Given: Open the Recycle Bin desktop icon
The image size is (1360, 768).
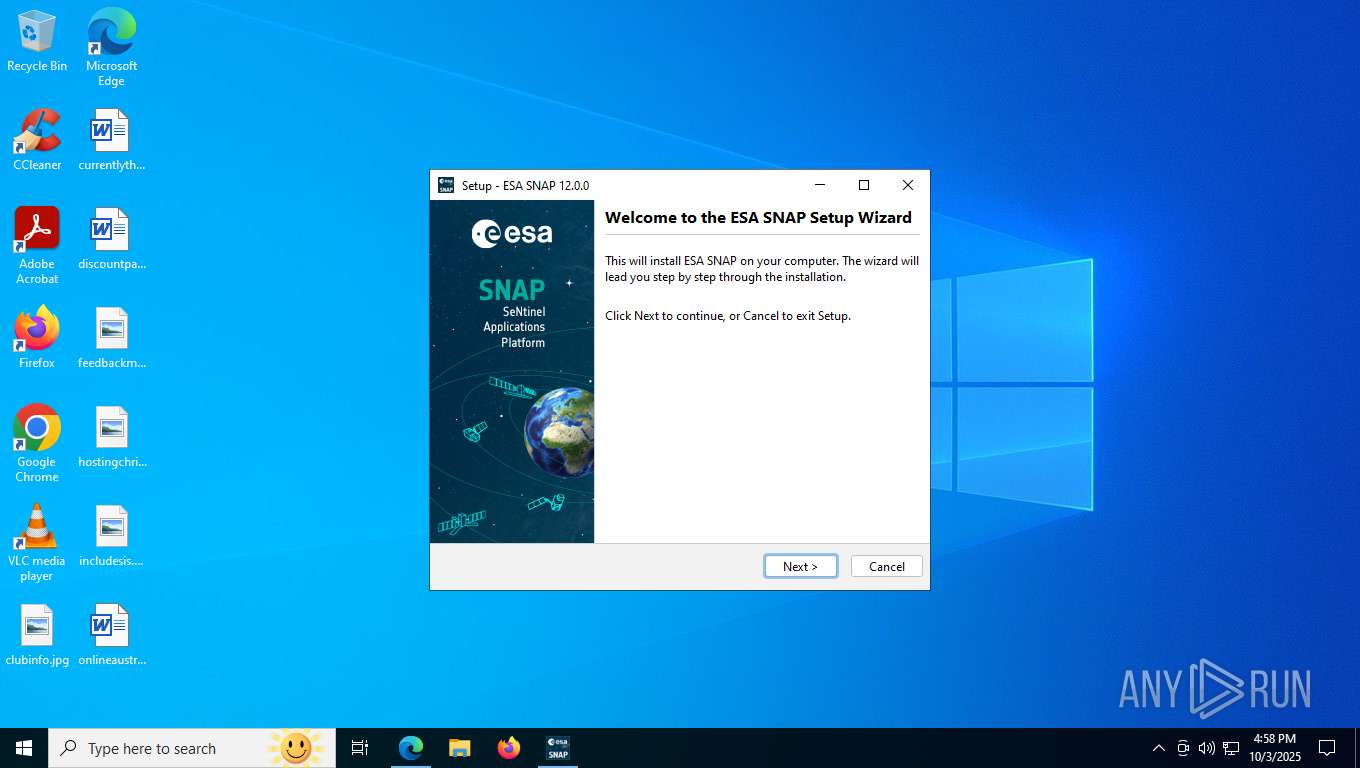Looking at the screenshot, I should (x=37, y=41).
